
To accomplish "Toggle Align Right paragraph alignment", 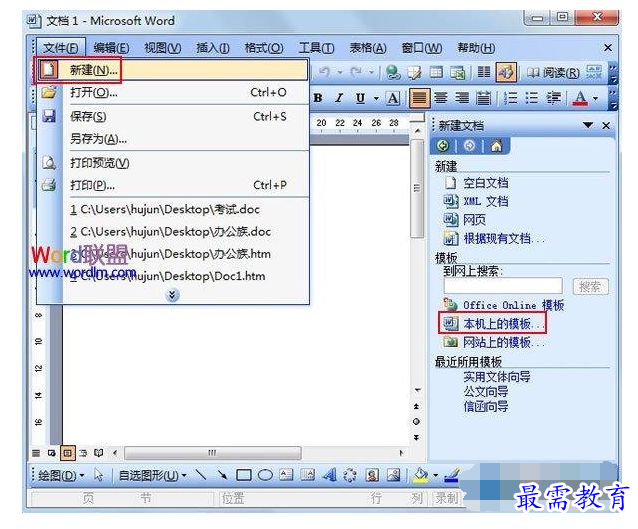I will (461, 98).
